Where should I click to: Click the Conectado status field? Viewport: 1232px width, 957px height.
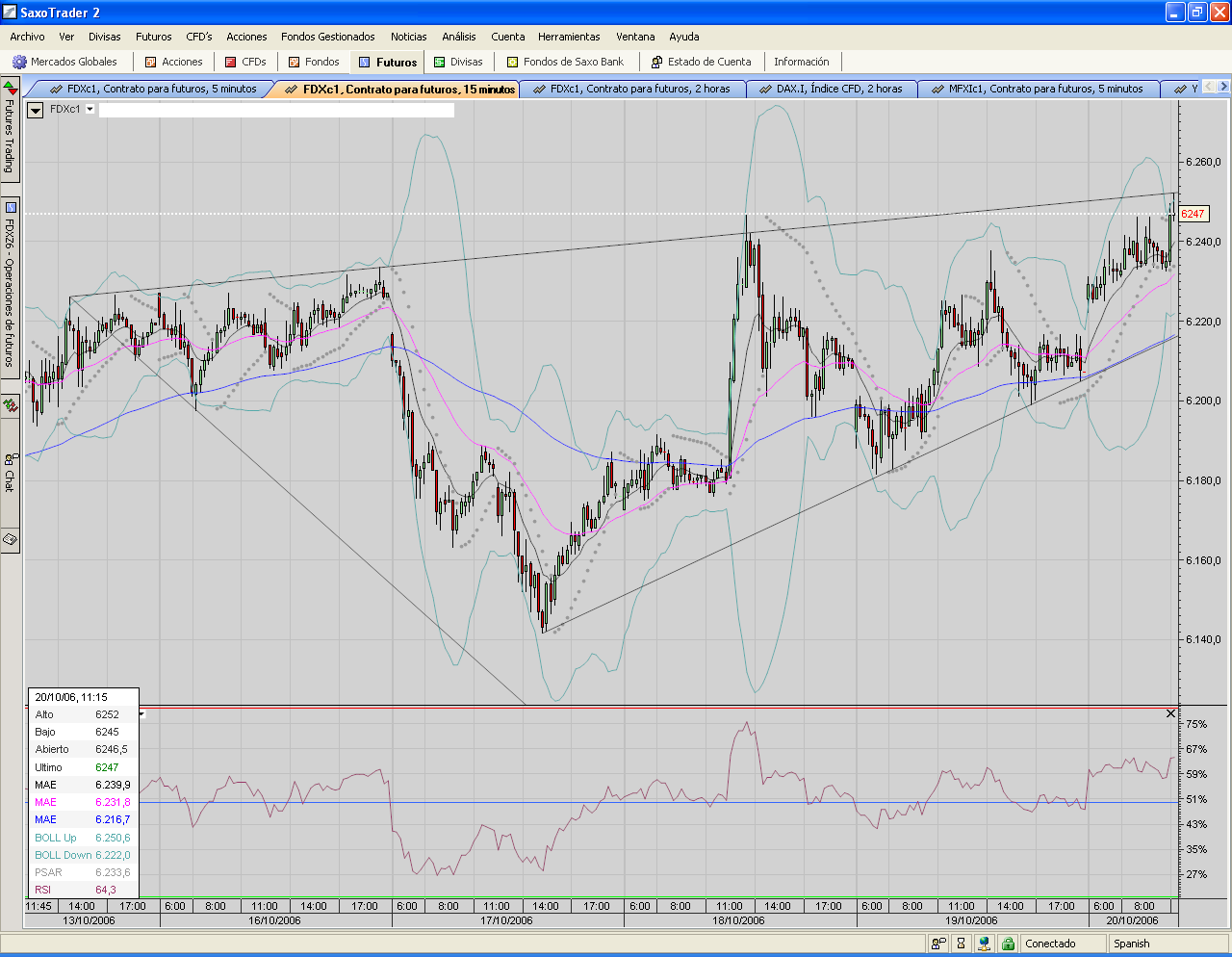(x=1063, y=944)
